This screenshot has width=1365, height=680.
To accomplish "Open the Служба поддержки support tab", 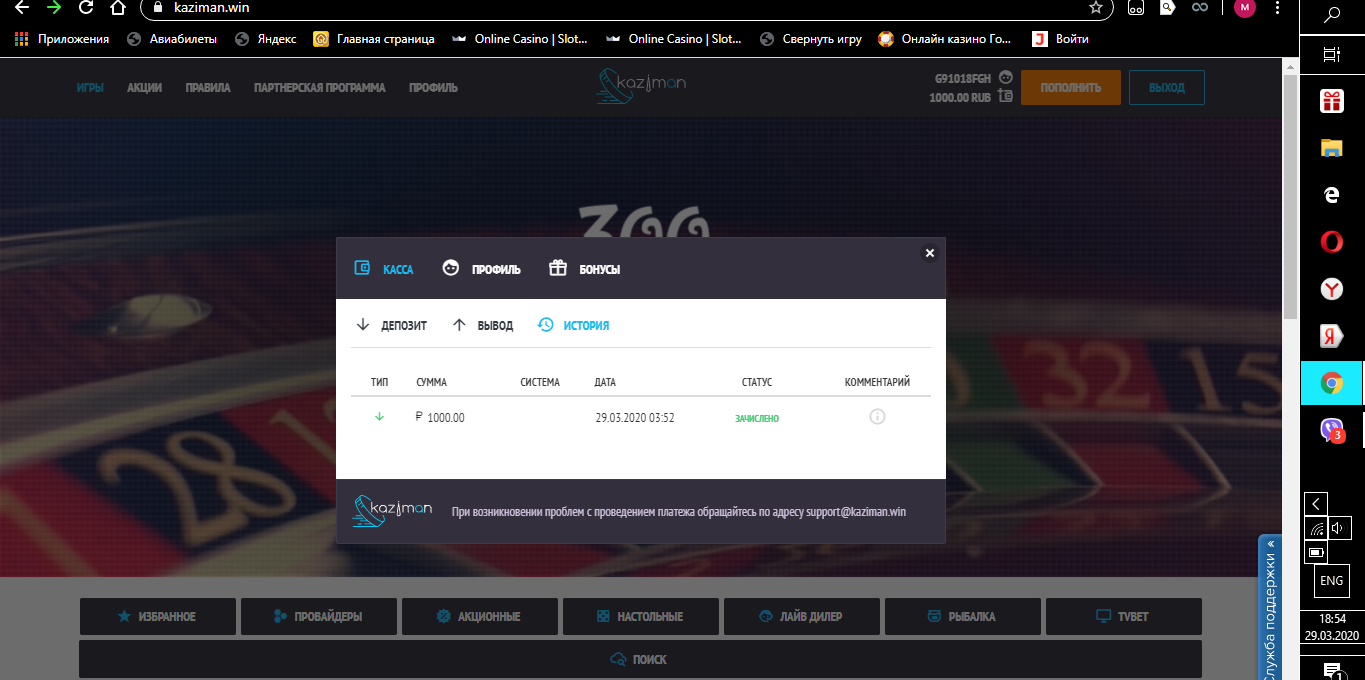I will pyautogui.click(x=1270, y=608).
